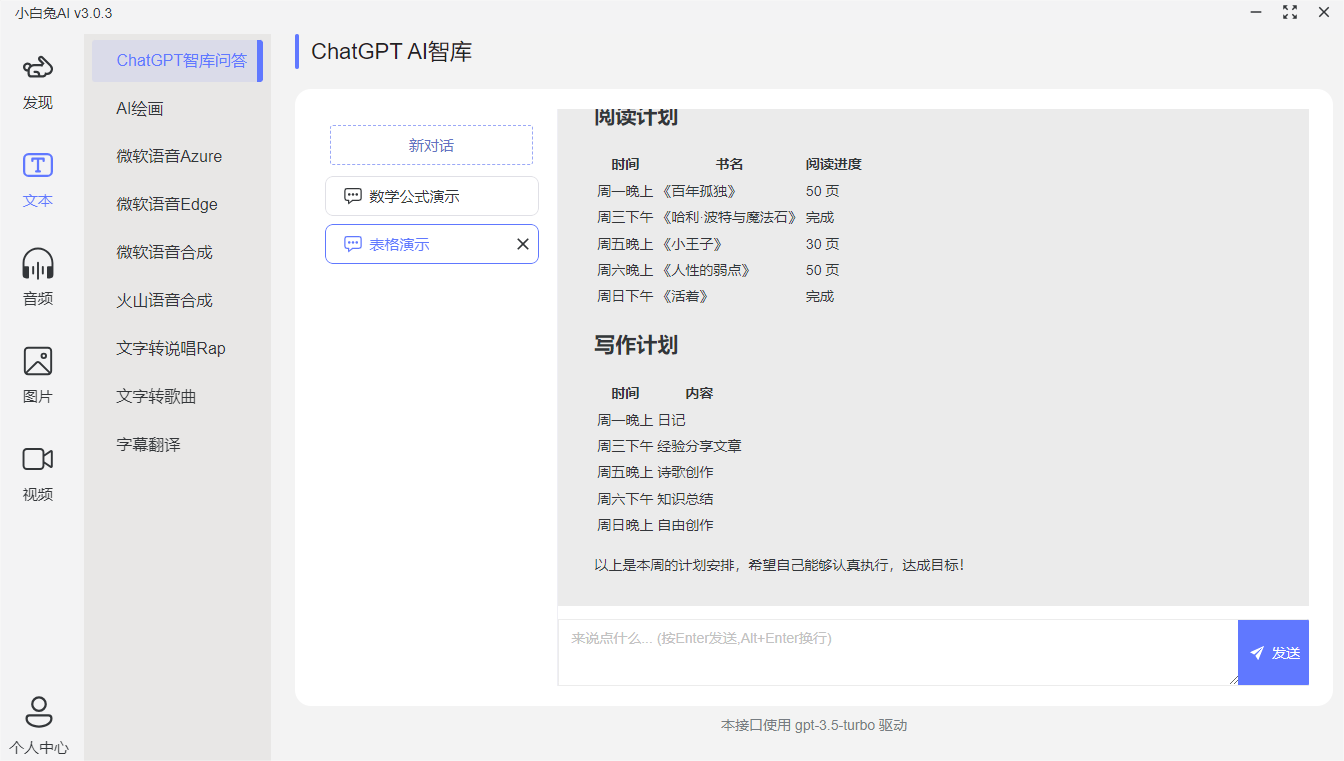
Task: Click the ChatGPT AI智库 page title
Action: [x=391, y=52]
